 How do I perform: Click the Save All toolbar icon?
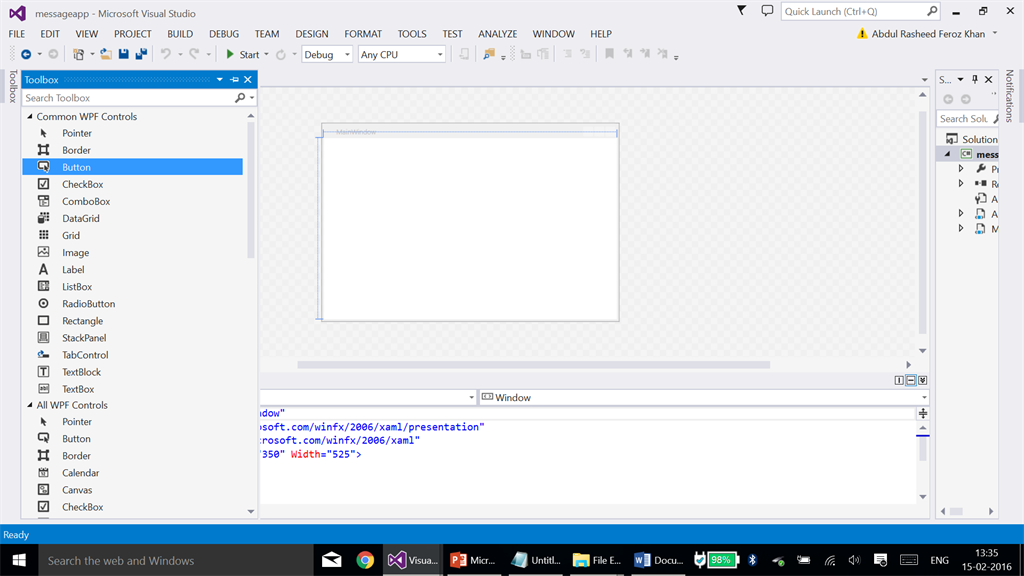coord(141,54)
